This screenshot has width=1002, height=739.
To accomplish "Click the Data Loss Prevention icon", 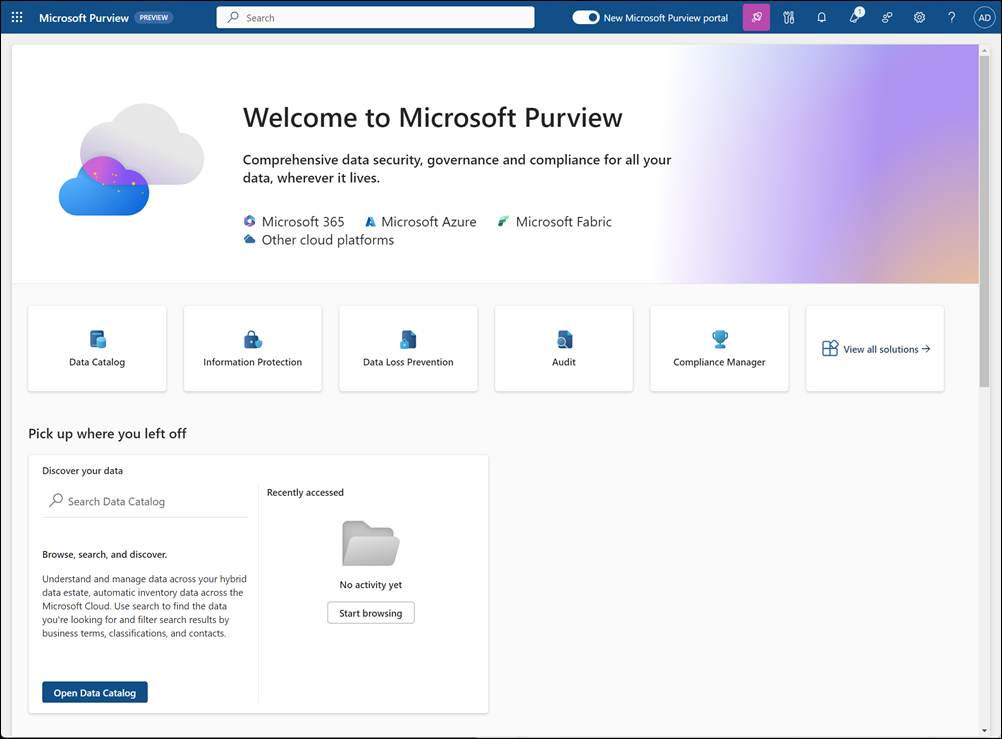I will pos(407,339).
